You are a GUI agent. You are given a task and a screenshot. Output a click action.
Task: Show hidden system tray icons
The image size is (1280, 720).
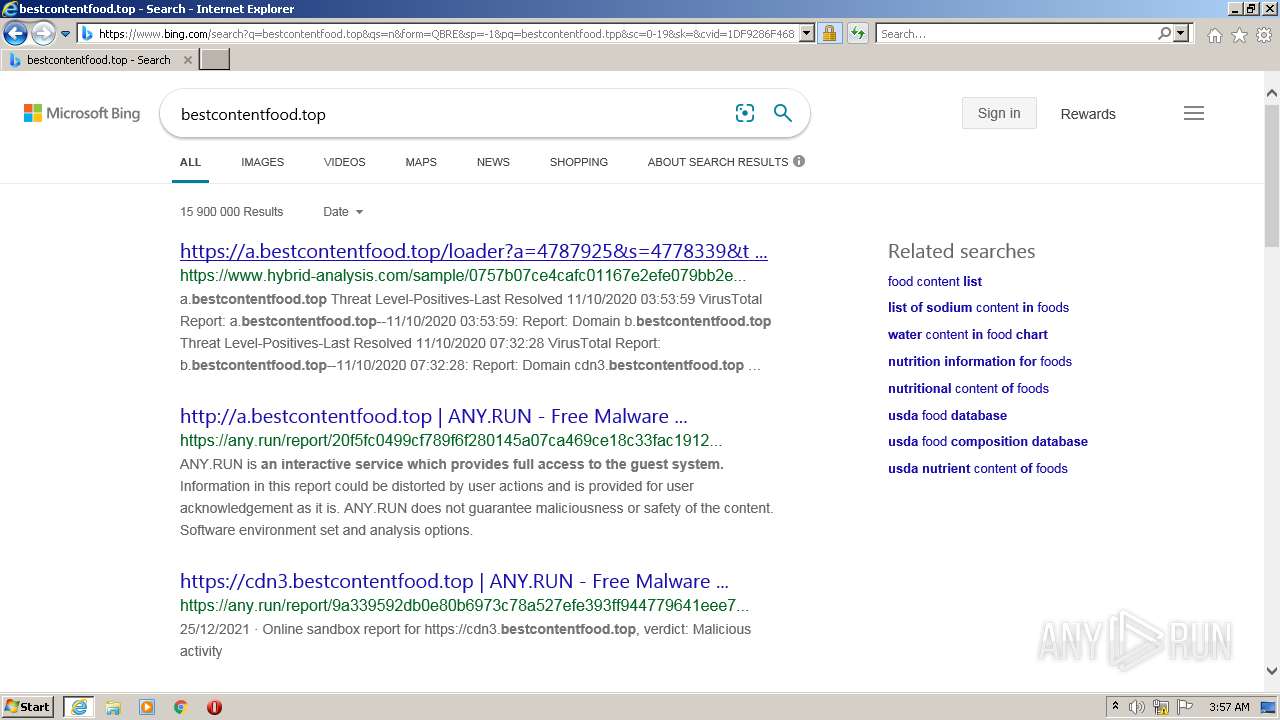point(1116,707)
